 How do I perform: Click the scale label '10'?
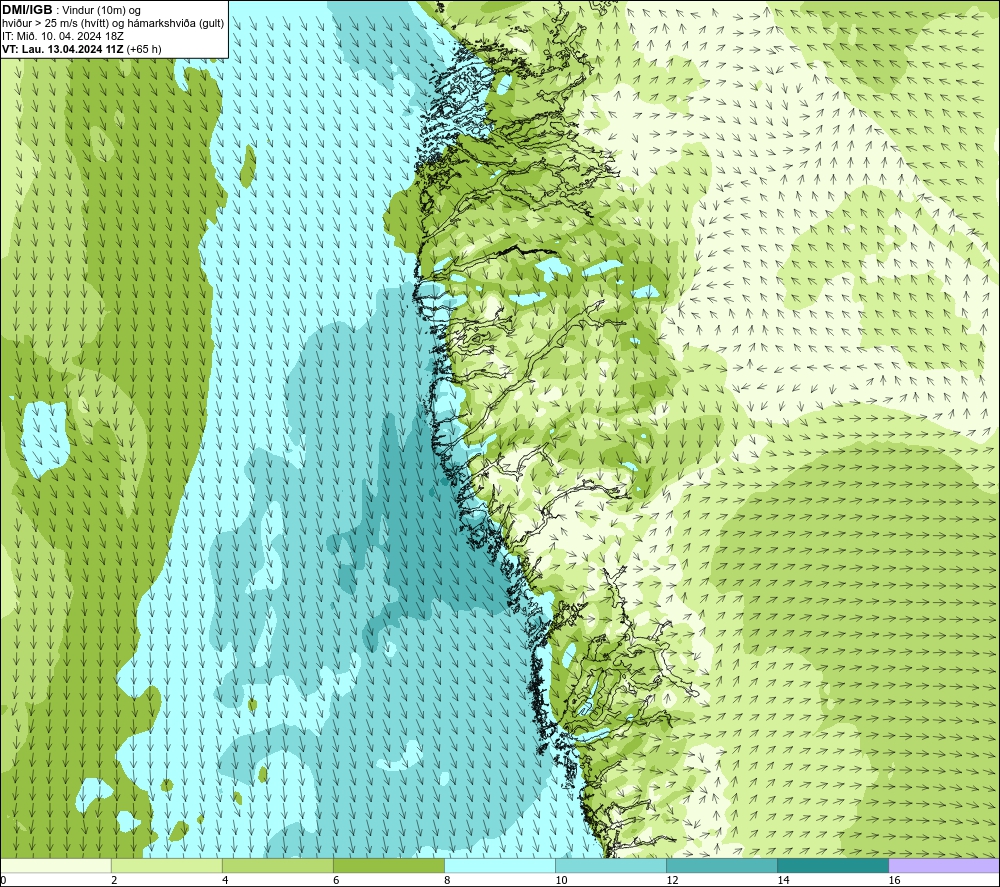coord(561,880)
